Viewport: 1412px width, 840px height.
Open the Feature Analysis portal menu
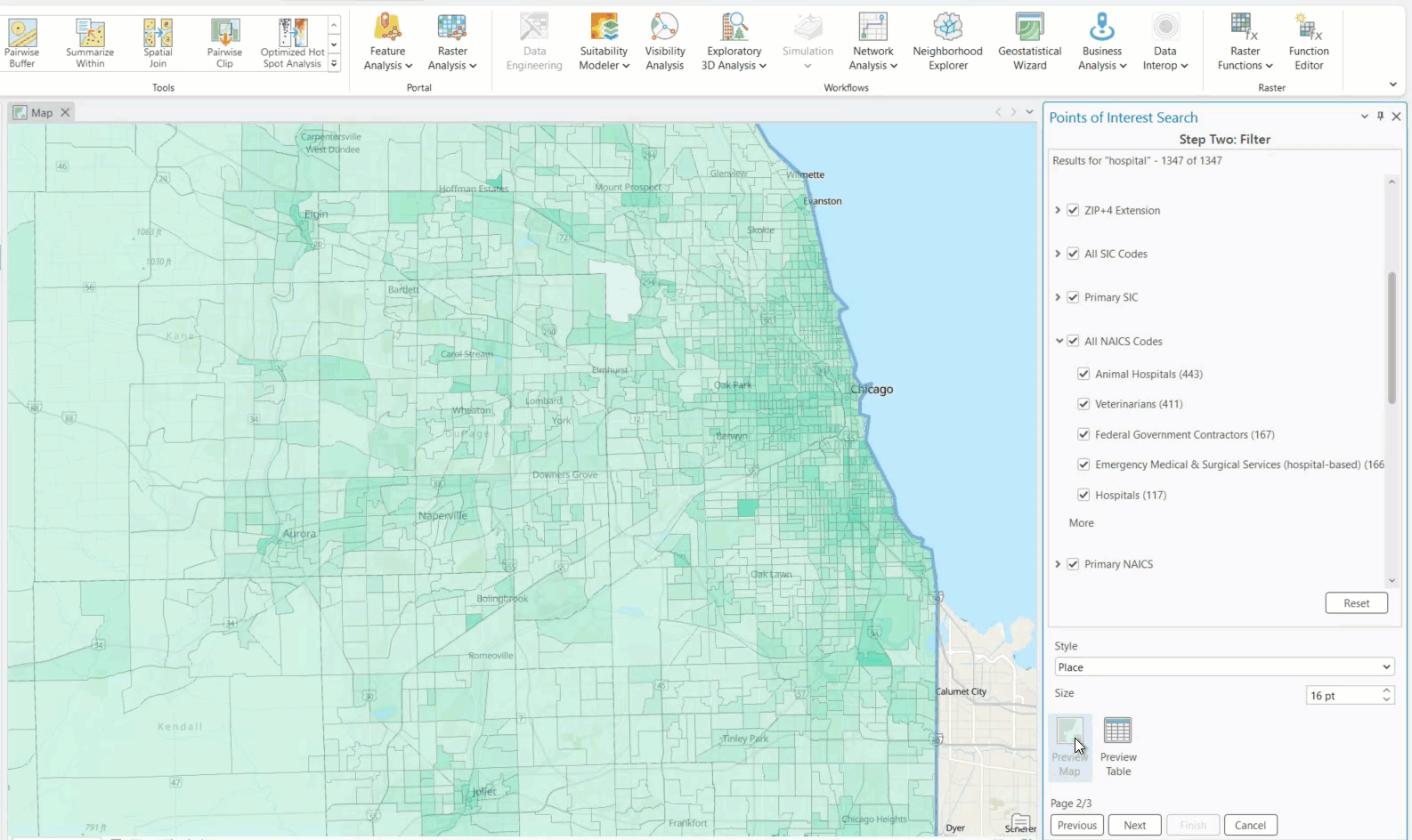[x=387, y=42]
